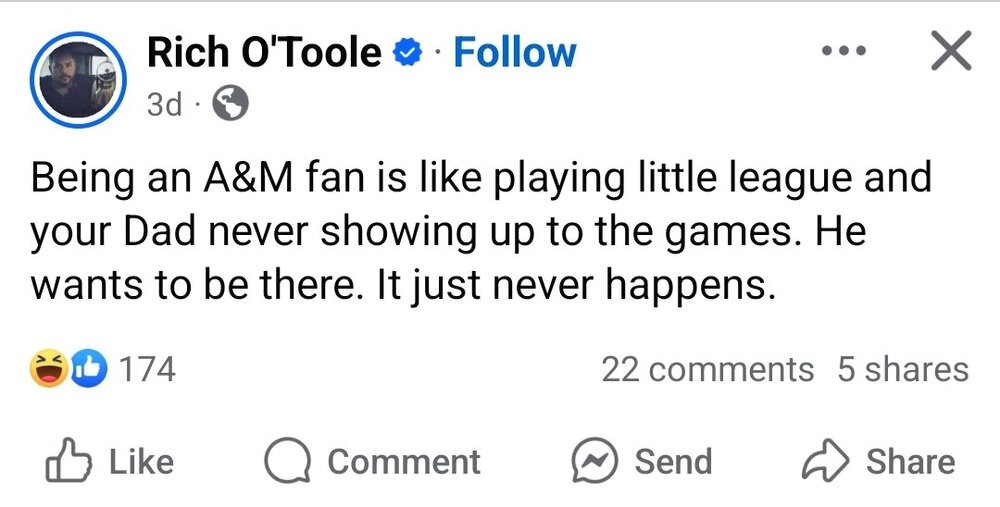Close the post with the X
The height and width of the screenshot is (507, 1000).
click(950, 51)
